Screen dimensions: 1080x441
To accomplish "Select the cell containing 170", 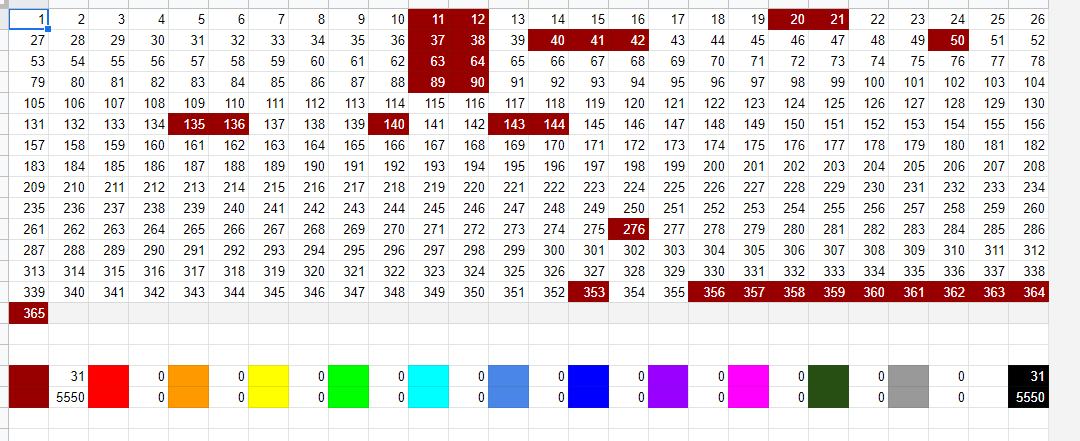I will click(x=548, y=145).
